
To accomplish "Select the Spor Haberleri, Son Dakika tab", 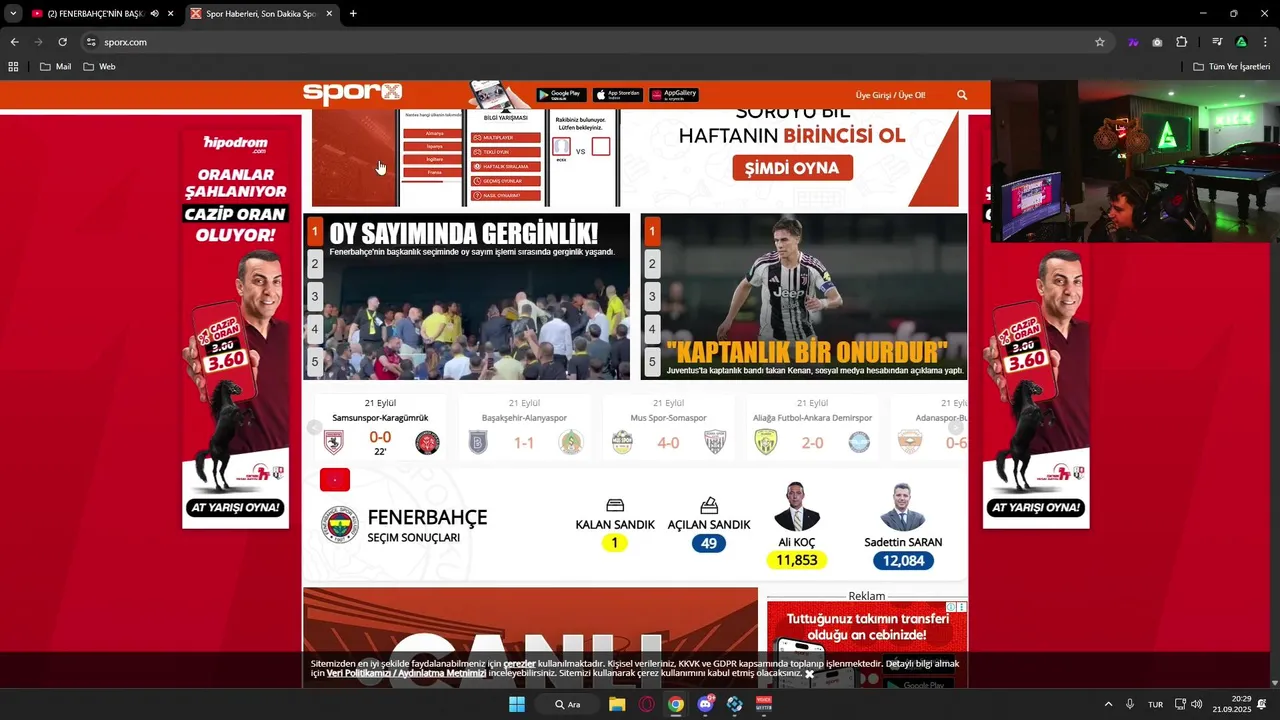I will tap(262, 14).
